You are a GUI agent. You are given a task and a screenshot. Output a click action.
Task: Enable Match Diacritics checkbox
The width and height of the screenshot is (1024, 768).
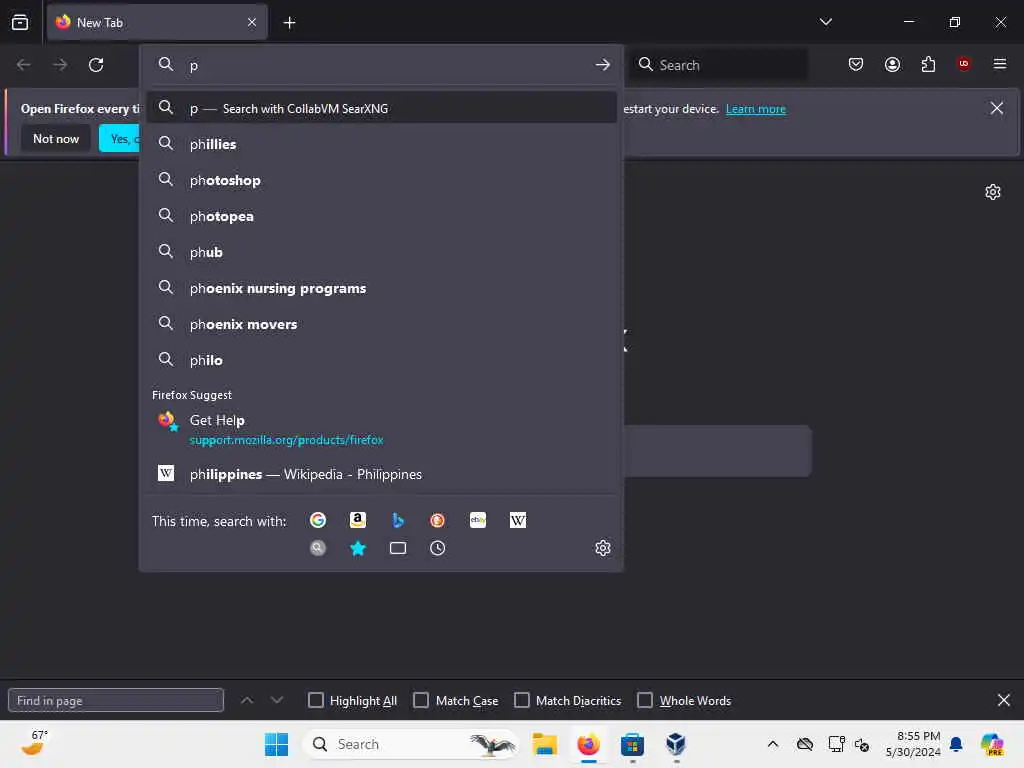522,700
